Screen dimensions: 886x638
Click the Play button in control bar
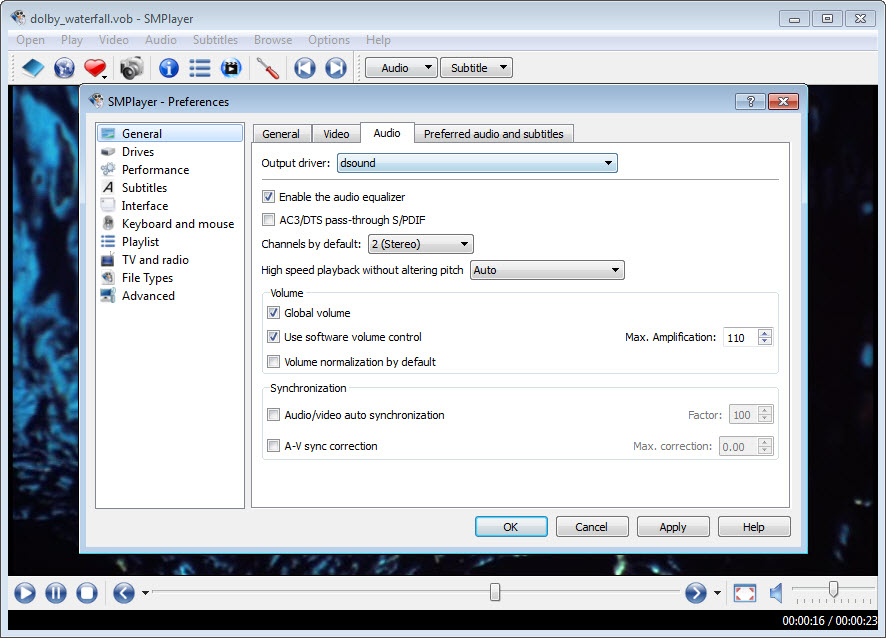pos(24,593)
